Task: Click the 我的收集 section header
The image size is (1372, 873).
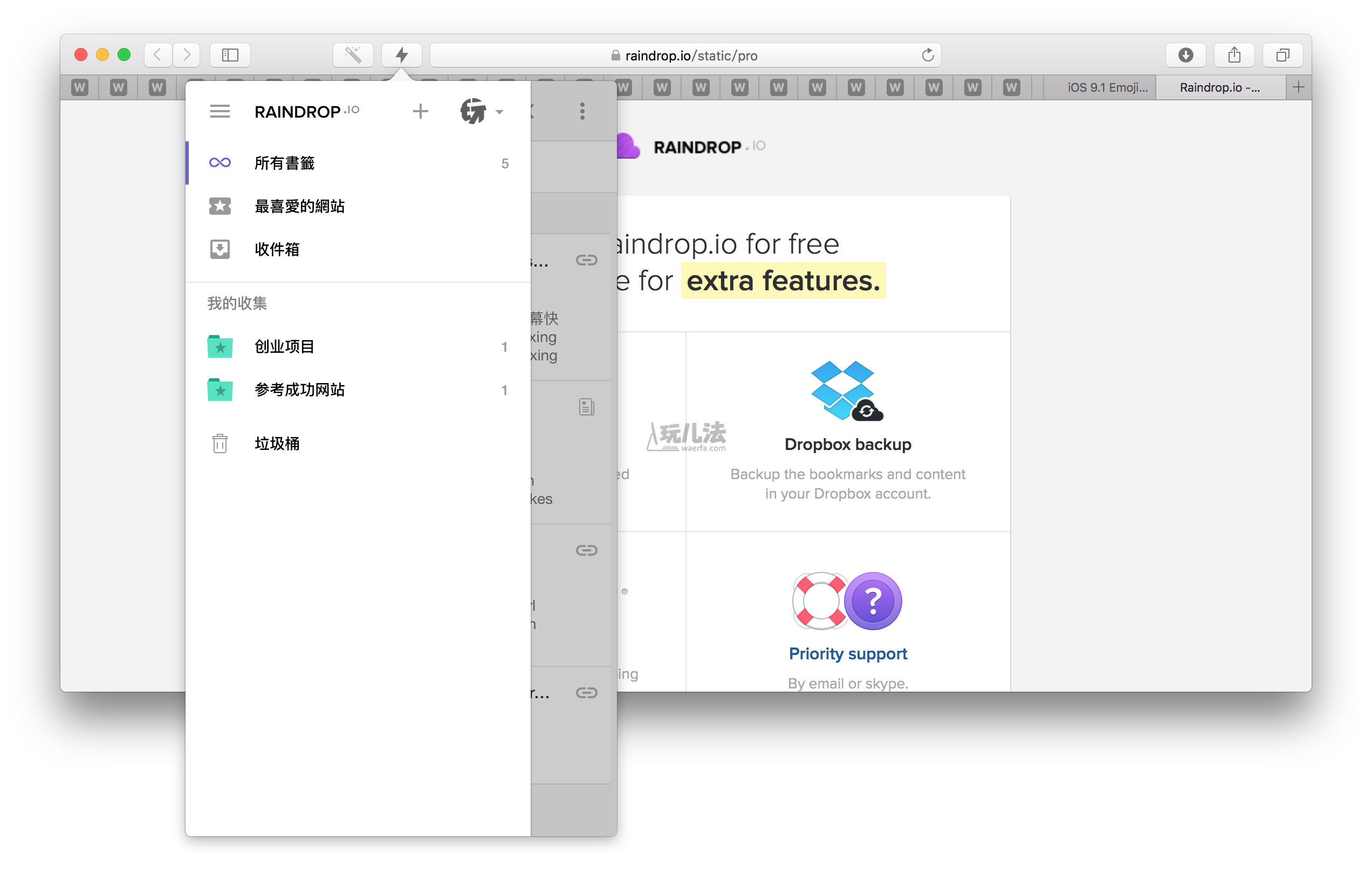Action: point(237,303)
